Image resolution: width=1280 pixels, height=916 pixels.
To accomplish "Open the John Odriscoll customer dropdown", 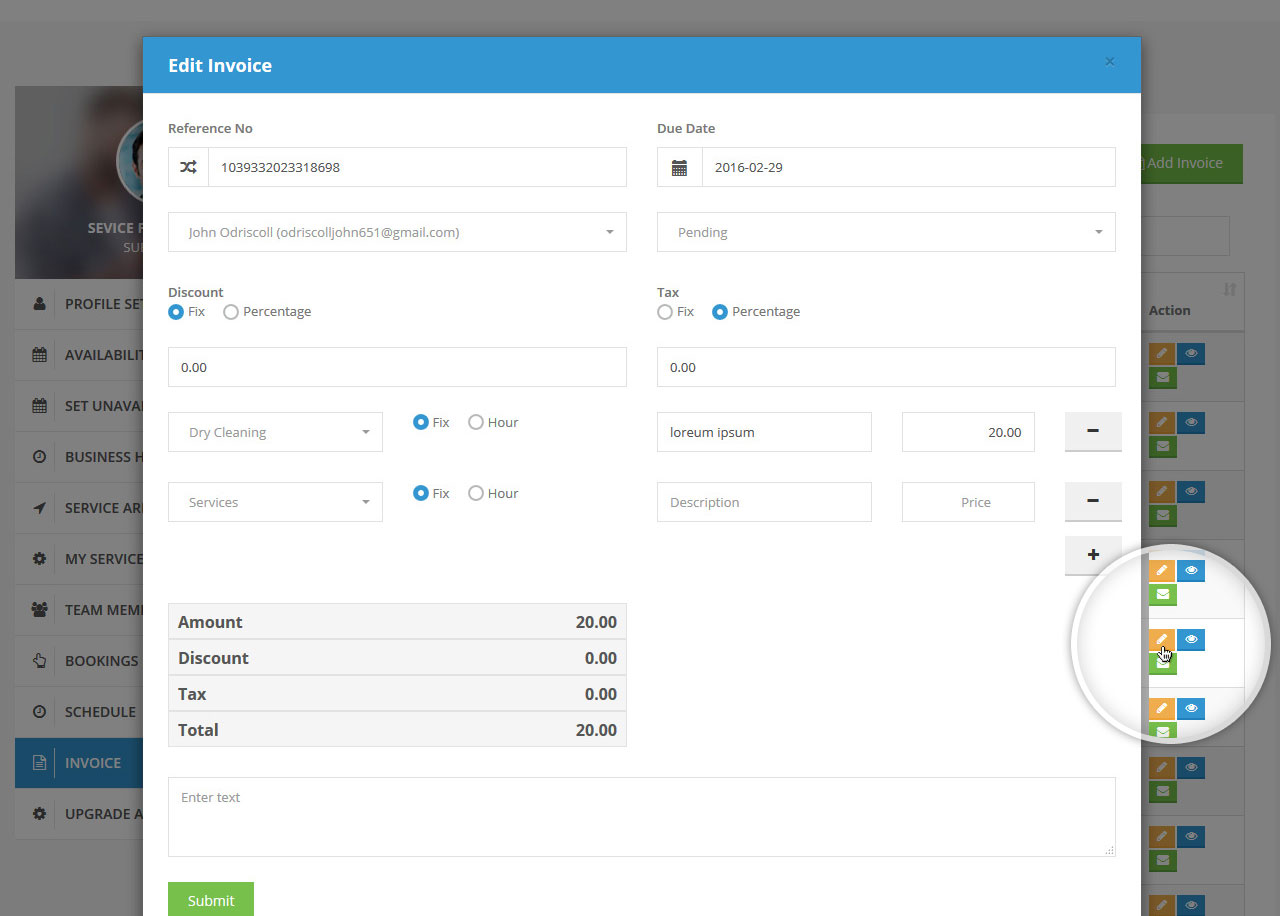I will click(397, 232).
